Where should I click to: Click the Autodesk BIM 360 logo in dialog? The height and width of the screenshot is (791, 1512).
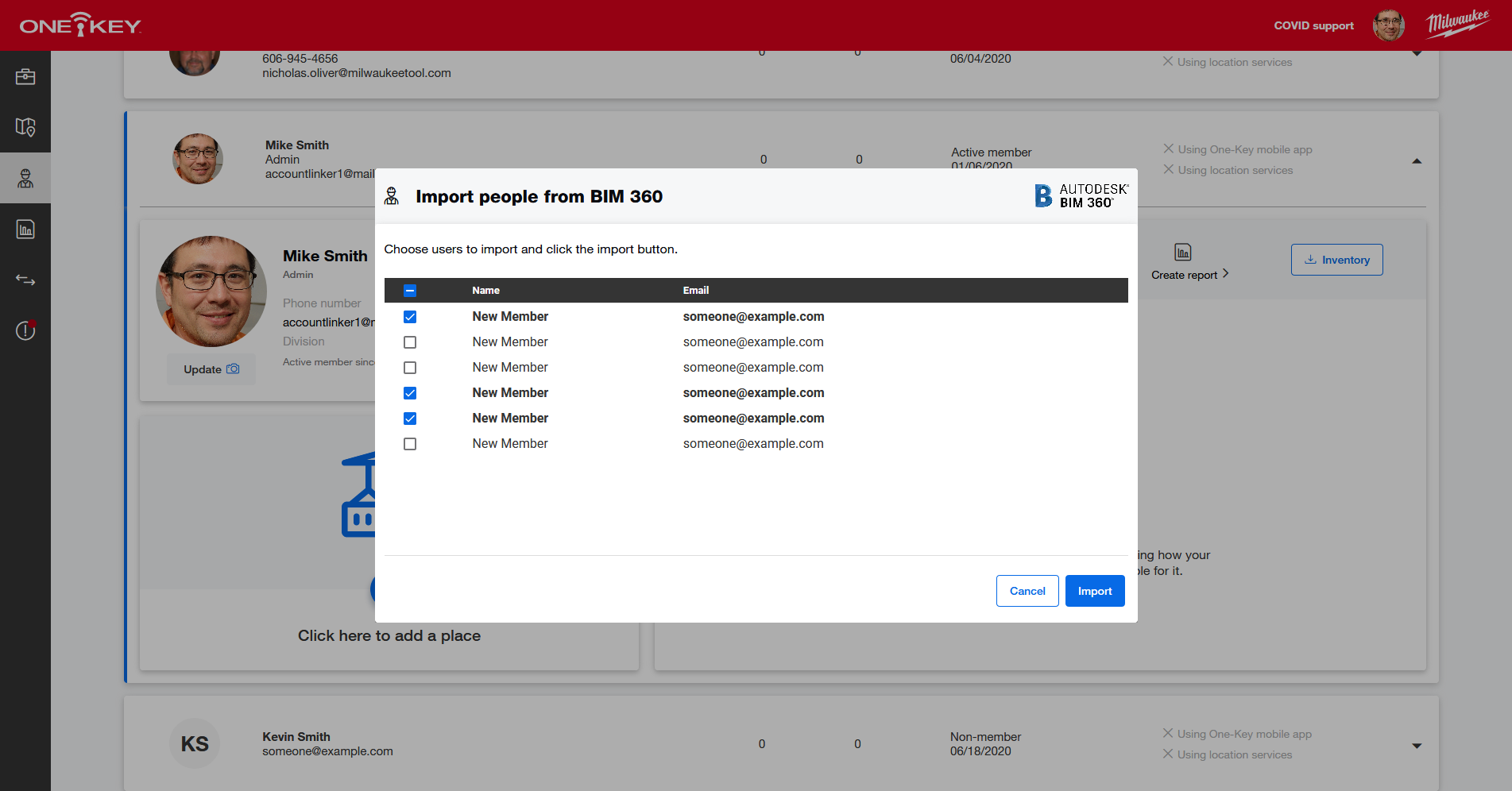[1081, 195]
